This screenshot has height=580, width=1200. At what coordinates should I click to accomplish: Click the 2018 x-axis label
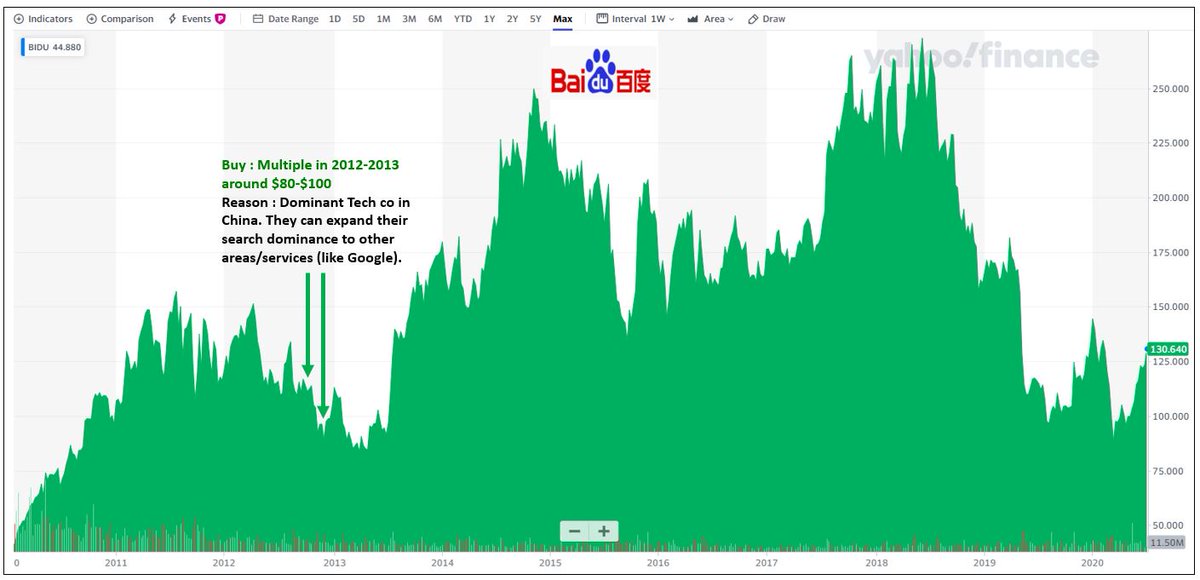[877, 563]
